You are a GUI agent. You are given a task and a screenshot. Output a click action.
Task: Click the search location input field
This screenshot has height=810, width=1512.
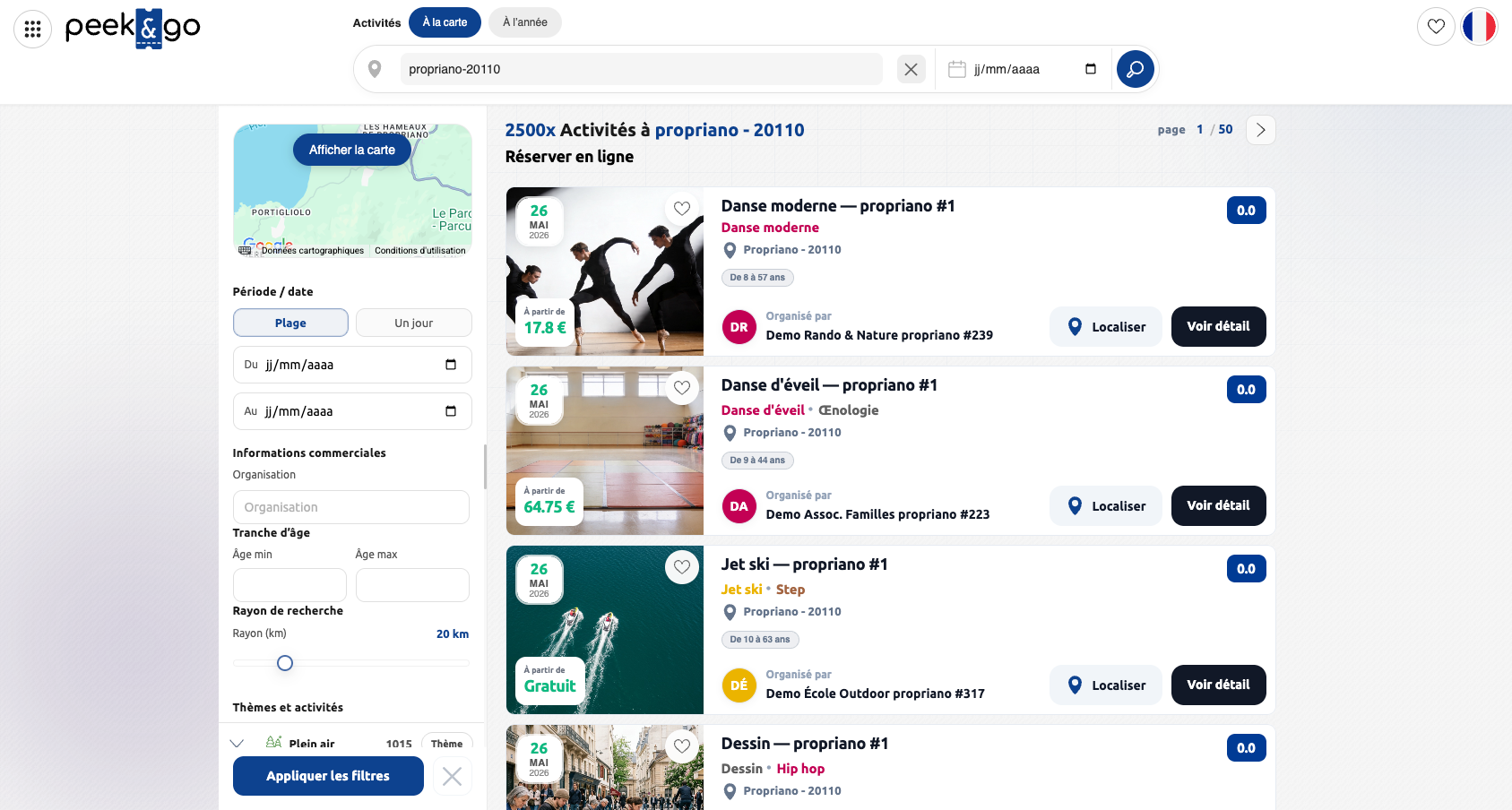tap(641, 69)
